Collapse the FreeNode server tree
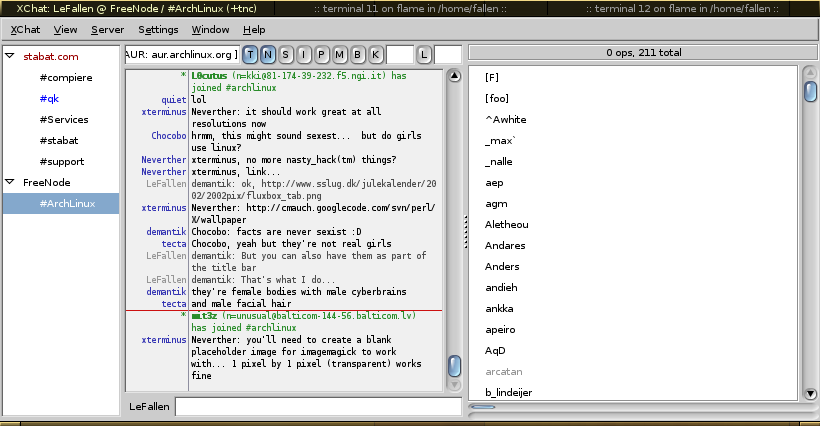The image size is (820, 426). coord(10,182)
